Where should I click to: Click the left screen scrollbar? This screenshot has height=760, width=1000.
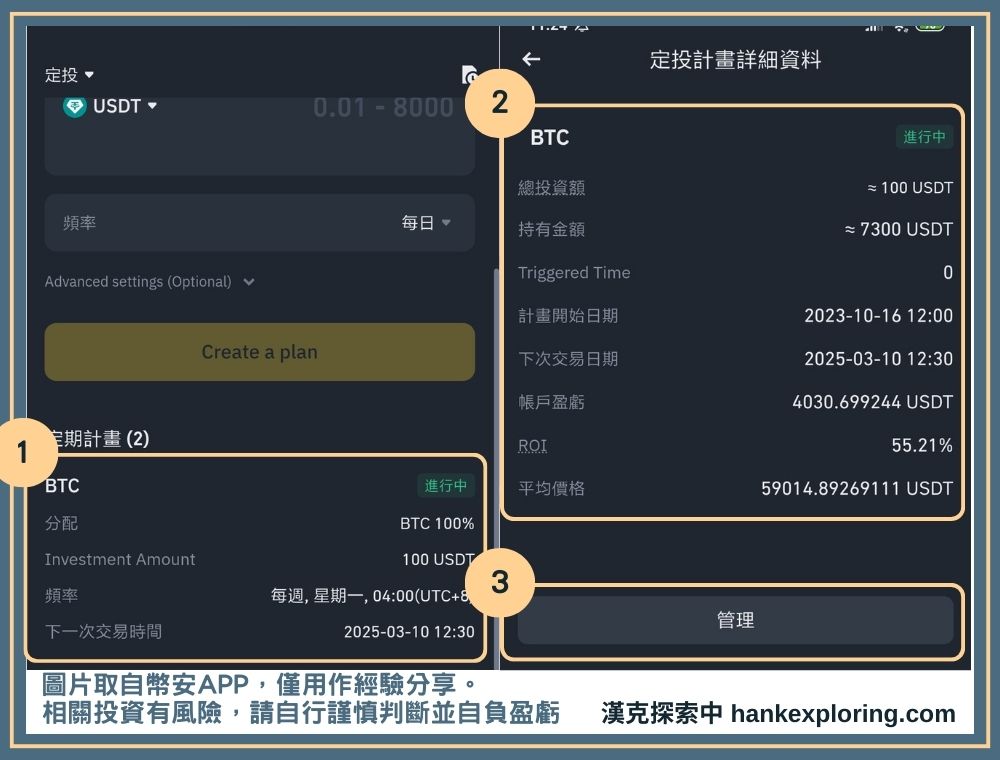point(496,469)
